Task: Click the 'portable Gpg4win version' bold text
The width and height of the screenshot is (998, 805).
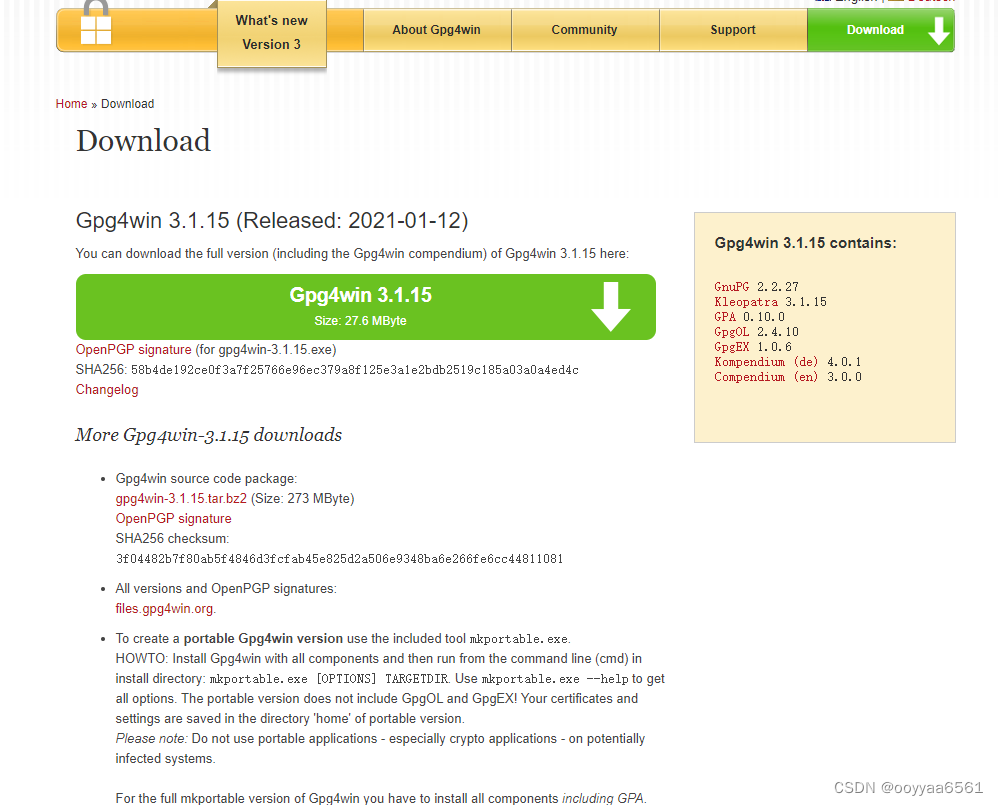Action: (263, 638)
